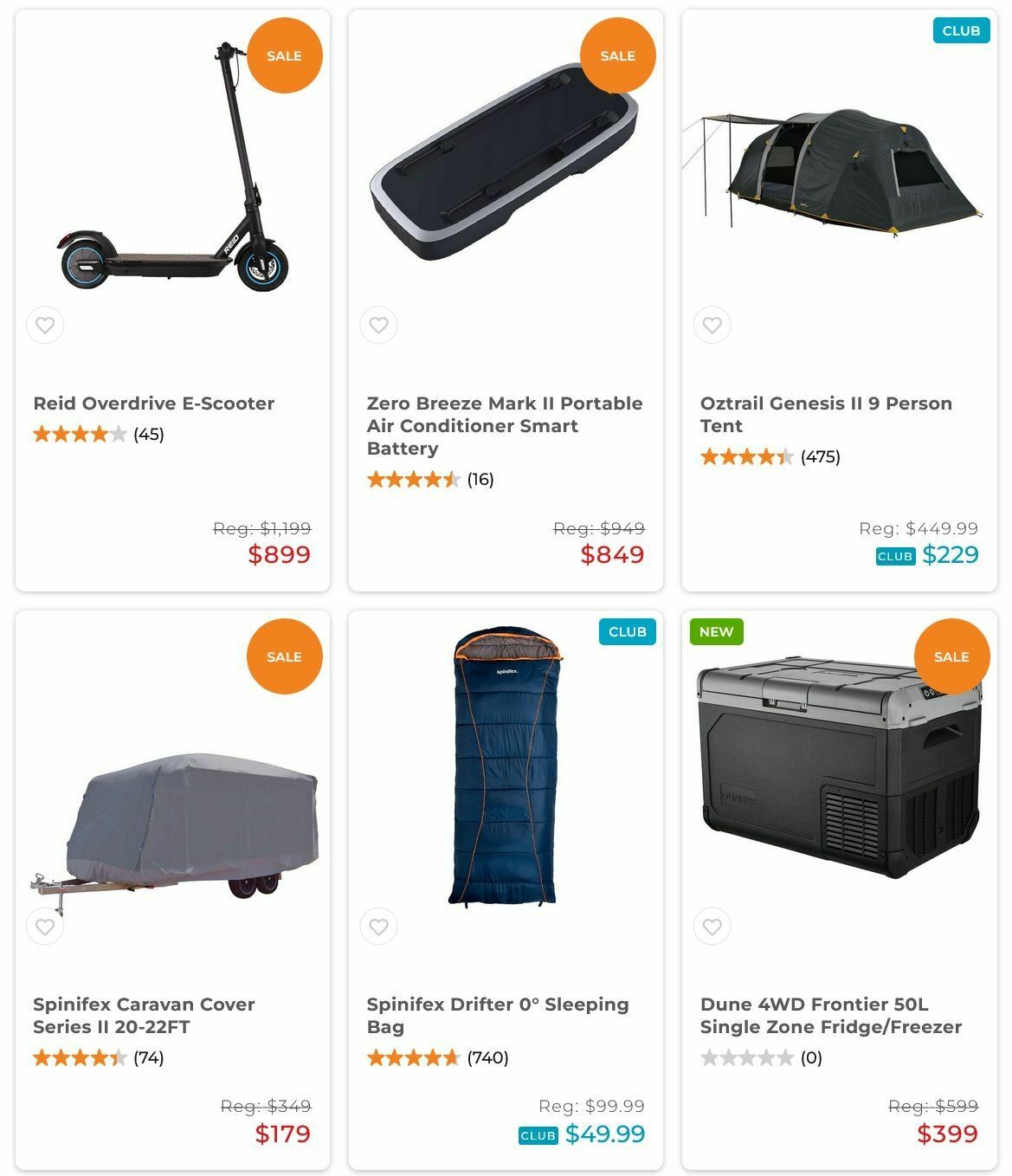Click the CLUB price tag beside $49.99
The height and width of the screenshot is (1176, 1012).
tap(538, 1135)
